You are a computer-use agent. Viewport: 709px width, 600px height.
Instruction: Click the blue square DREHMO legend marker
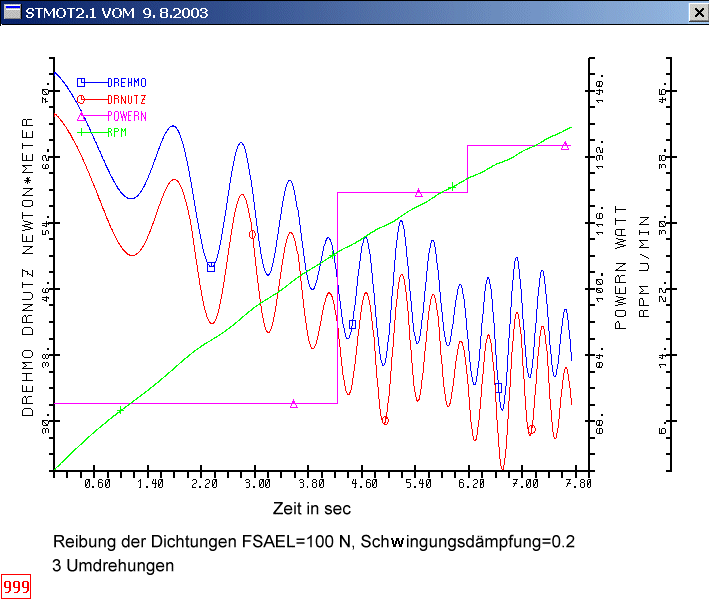[x=82, y=82]
